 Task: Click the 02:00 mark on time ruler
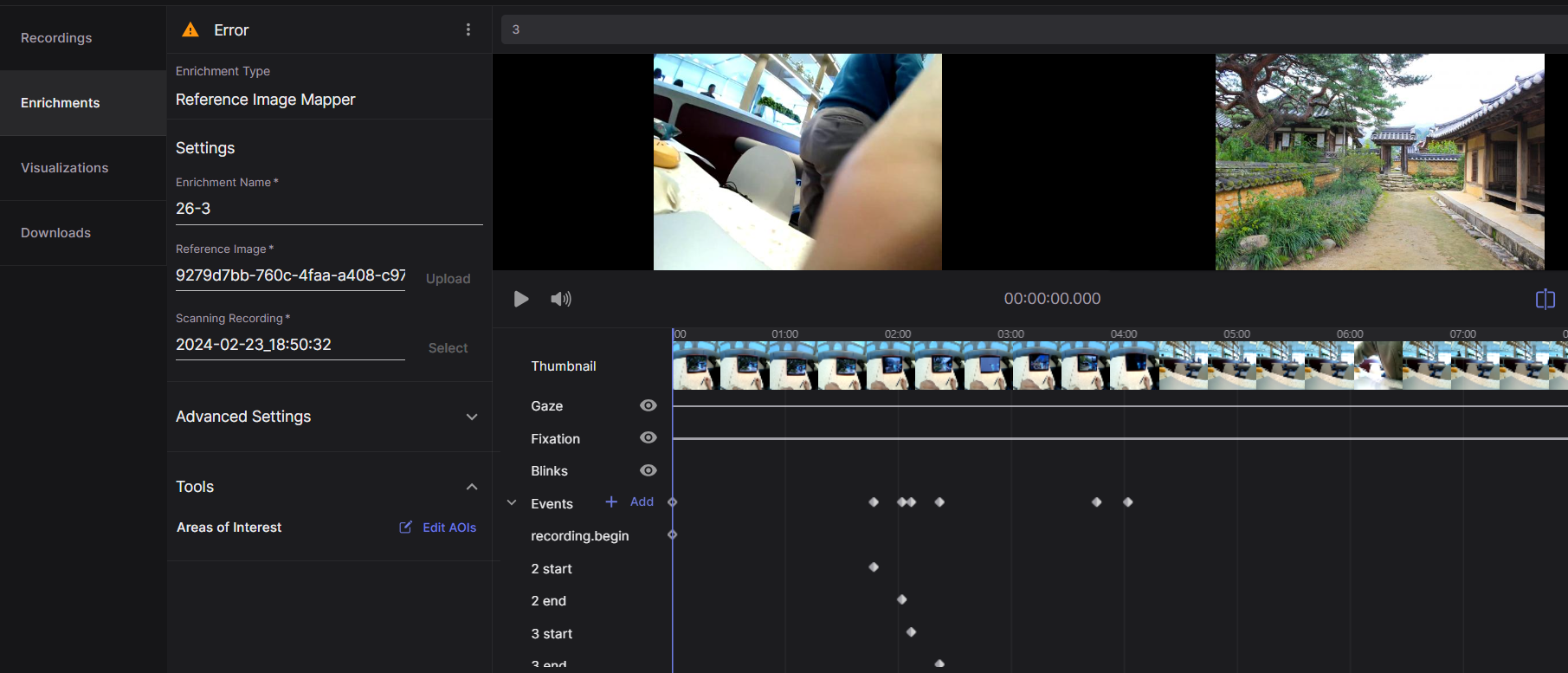tap(898, 334)
